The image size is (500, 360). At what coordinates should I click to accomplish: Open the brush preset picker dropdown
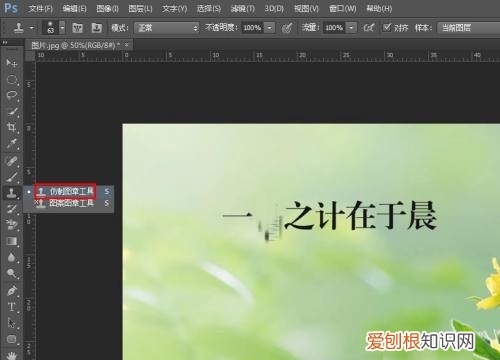pyautogui.click(x=62, y=28)
